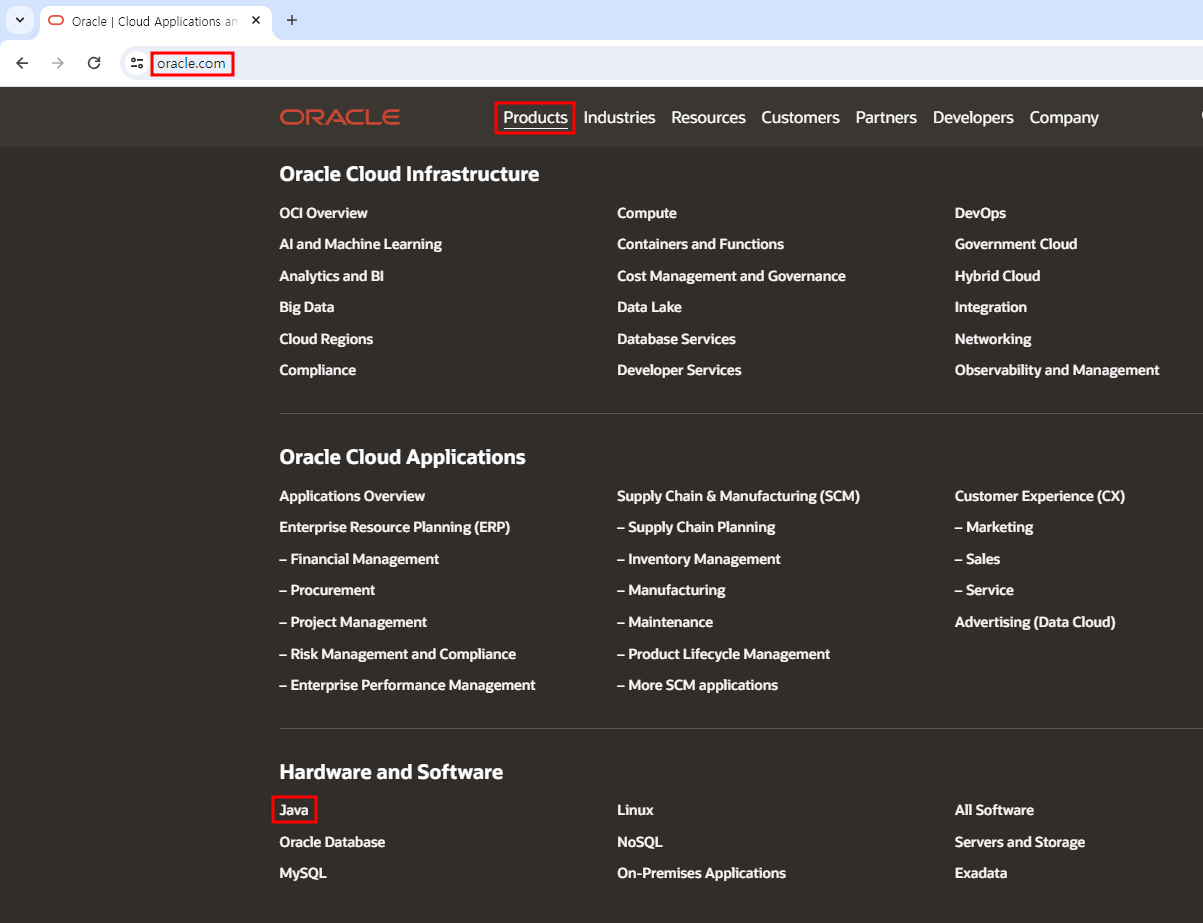Viewport: 1203px width, 923px height.
Task: Open Enterprise Performance Management
Action: (x=407, y=685)
